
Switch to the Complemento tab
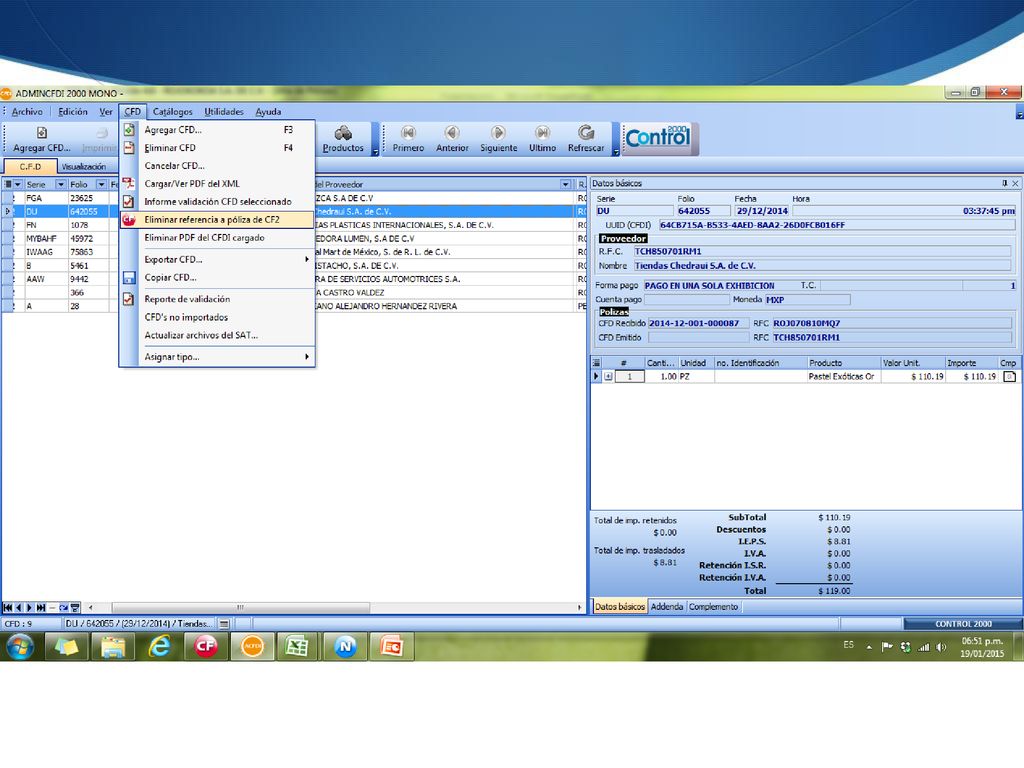pyautogui.click(x=713, y=607)
